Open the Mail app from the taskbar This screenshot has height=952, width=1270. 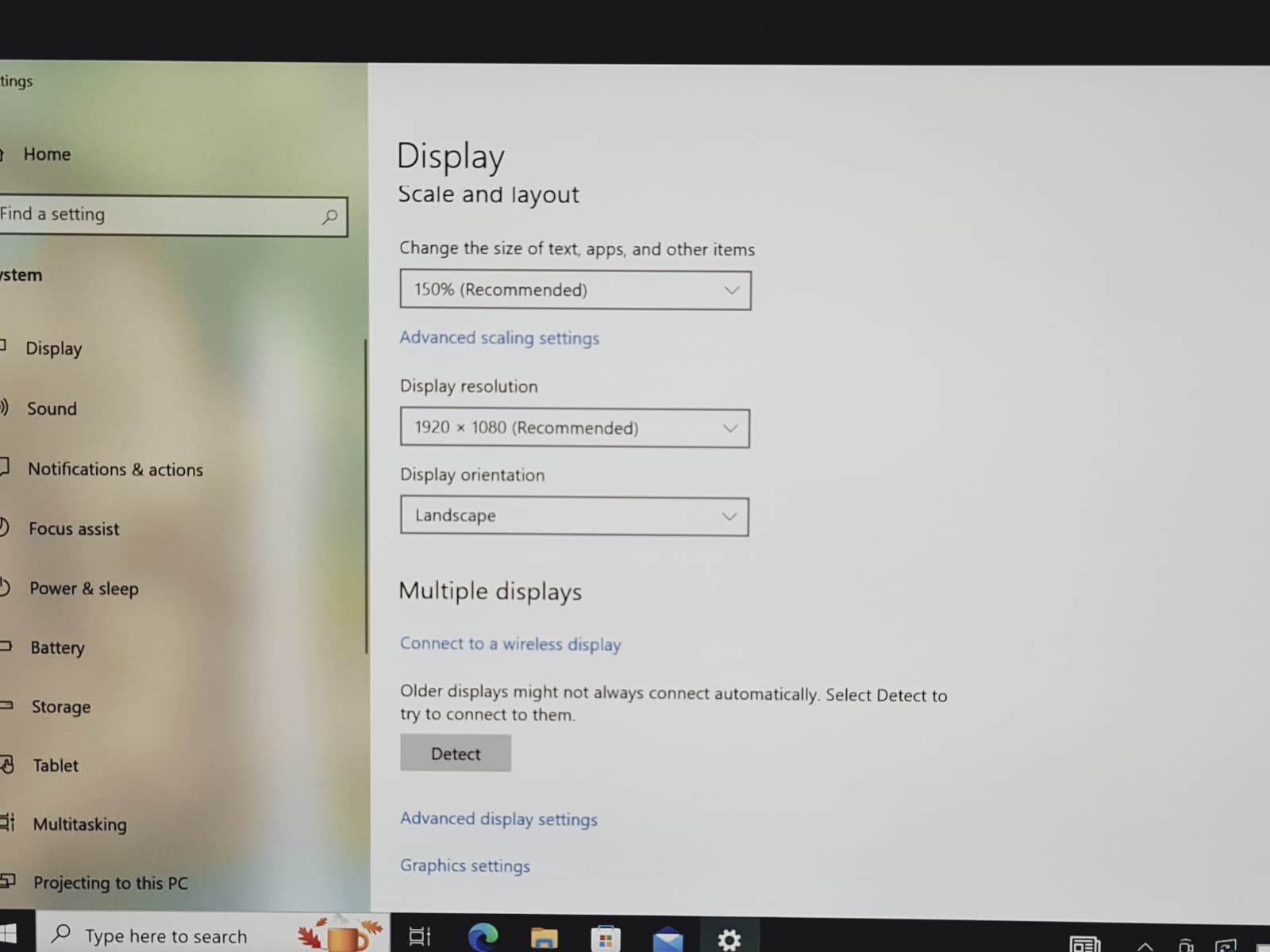[668, 939]
